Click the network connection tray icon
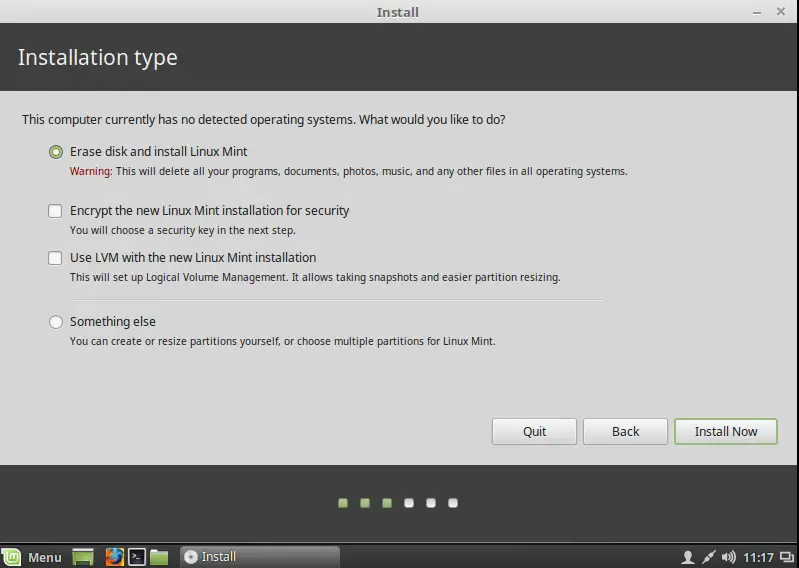This screenshot has width=799, height=568. [x=709, y=557]
